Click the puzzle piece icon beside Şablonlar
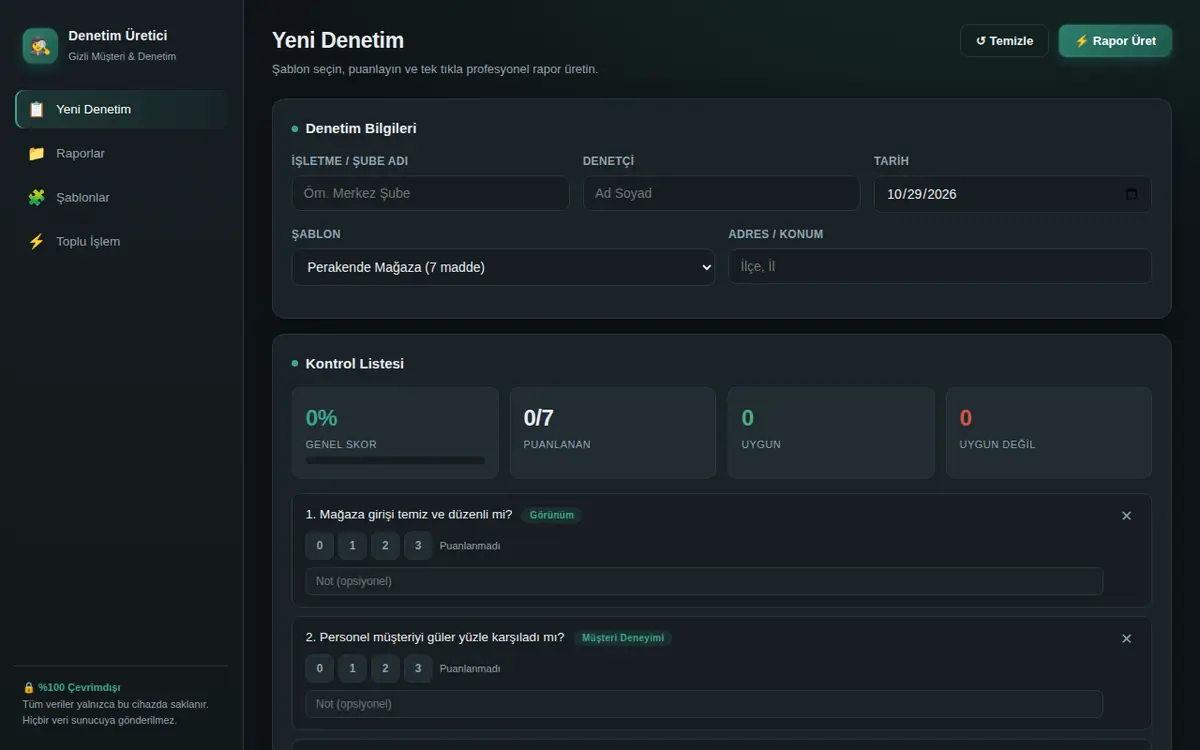Image resolution: width=1200 pixels, height=750 pixels. pos(37,197)
